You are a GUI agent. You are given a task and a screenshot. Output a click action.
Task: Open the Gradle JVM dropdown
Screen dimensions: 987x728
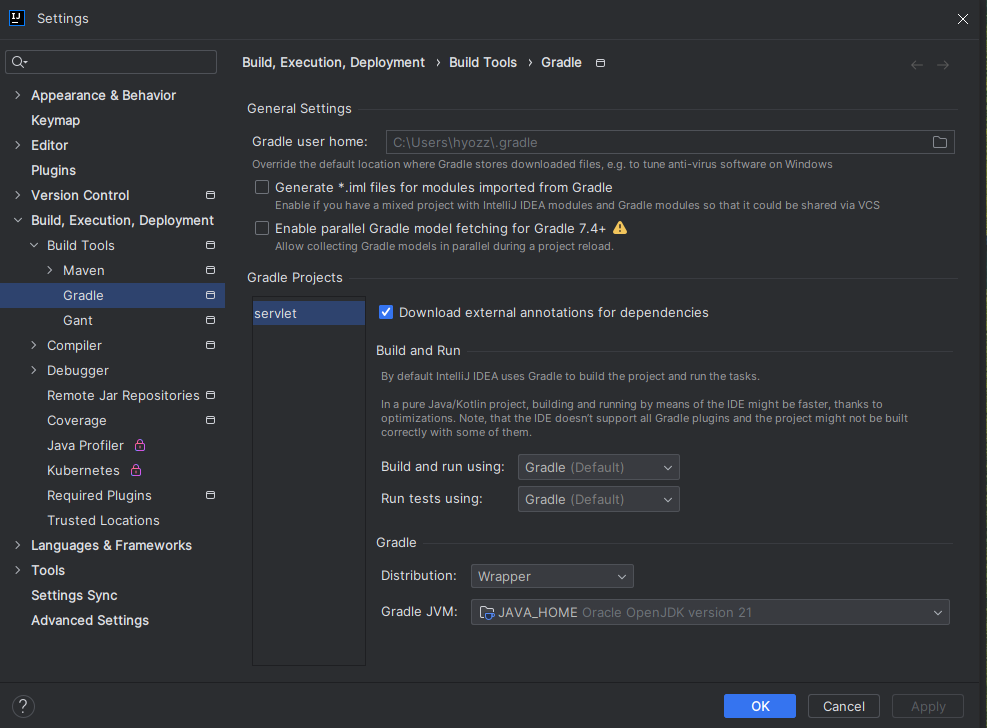tap(710, 612)
